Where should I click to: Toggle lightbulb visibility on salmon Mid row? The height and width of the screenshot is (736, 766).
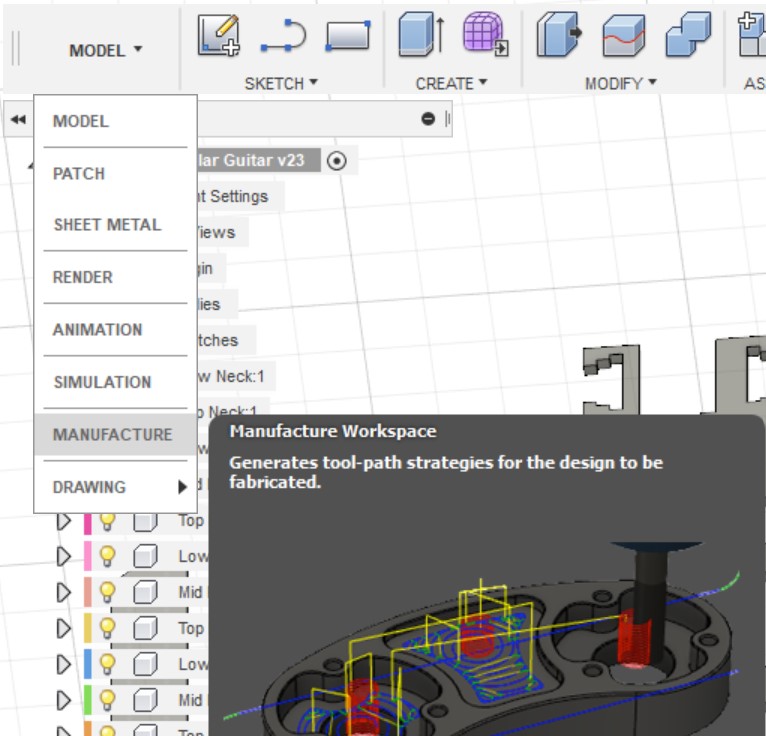[x=107, y=592]
